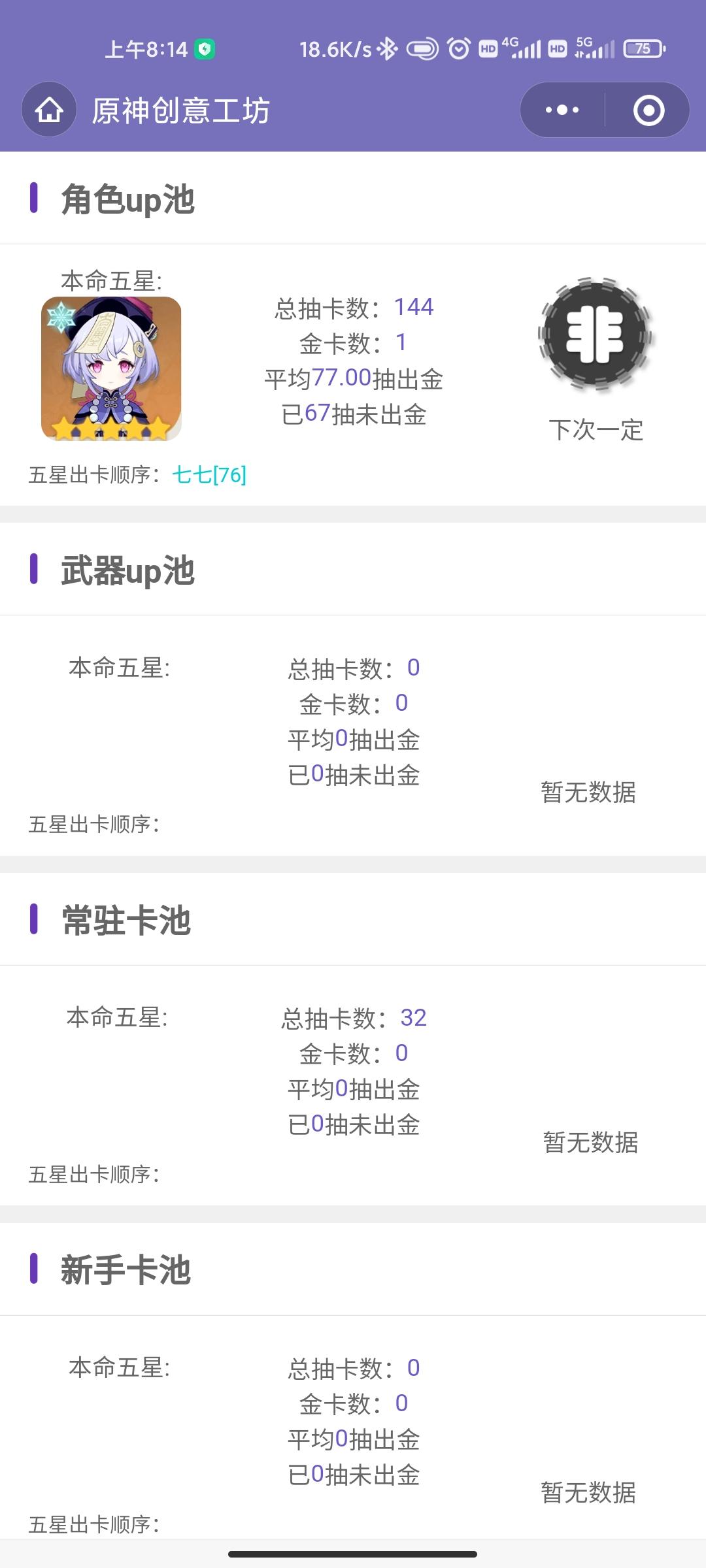Tap the battery indicator in status bar
This screenshot has width=706, height=1568.
point(645,48)
